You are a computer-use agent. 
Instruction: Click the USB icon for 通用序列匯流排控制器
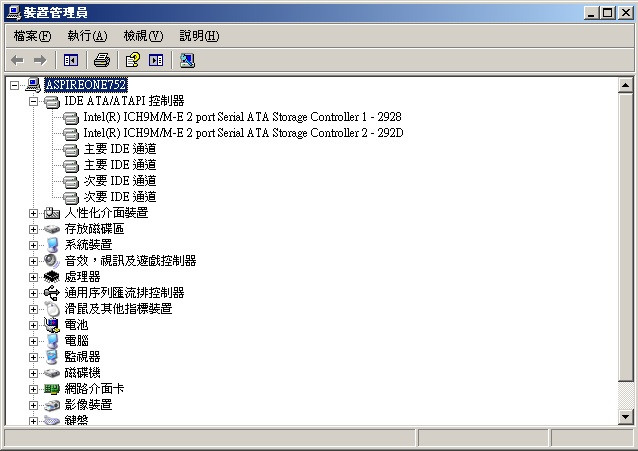pyautogui.click(x=52, y=293)
